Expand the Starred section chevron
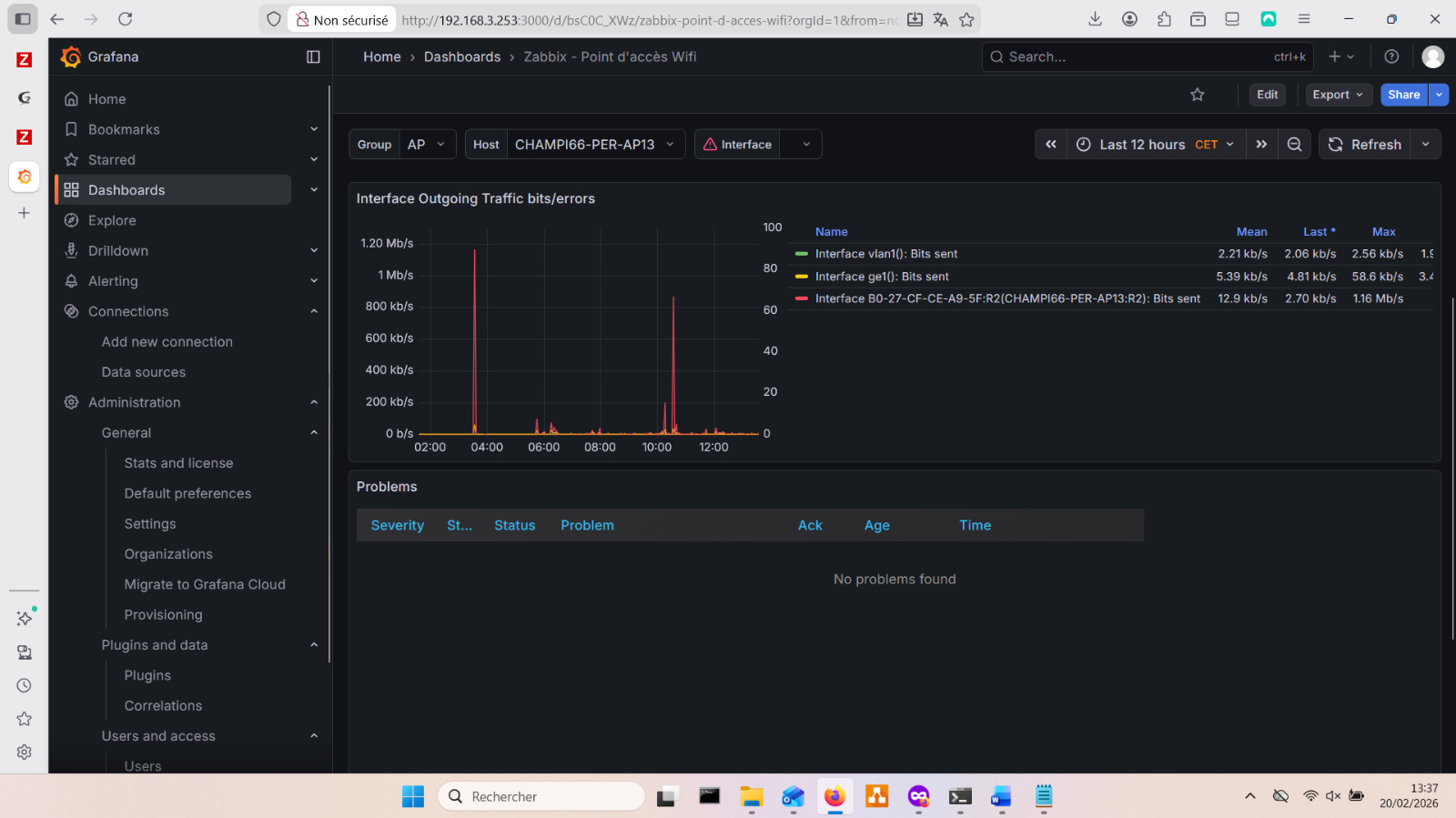Image resolution: width=1456 pixels, height=818 pixels. [x=314, y=160]
